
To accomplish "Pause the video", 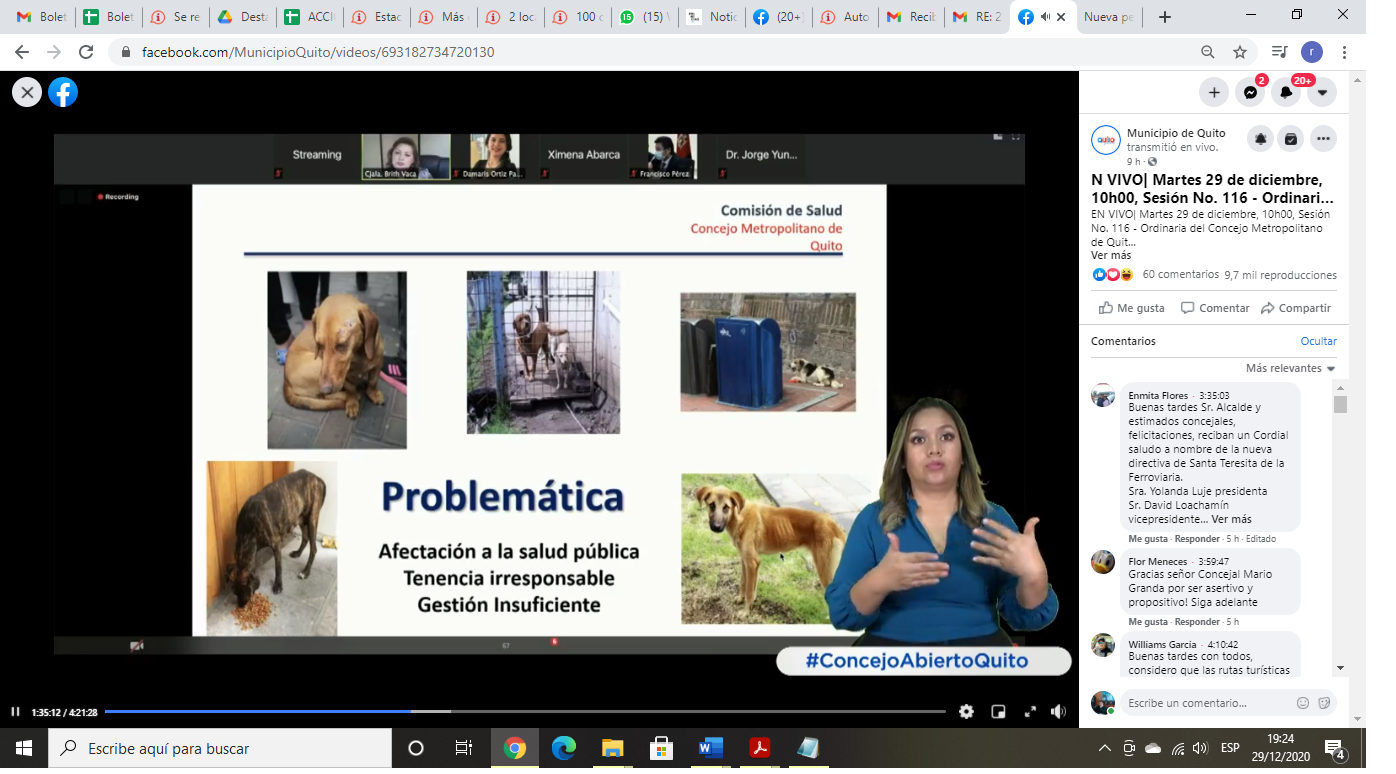I will (x=15, y=712).
